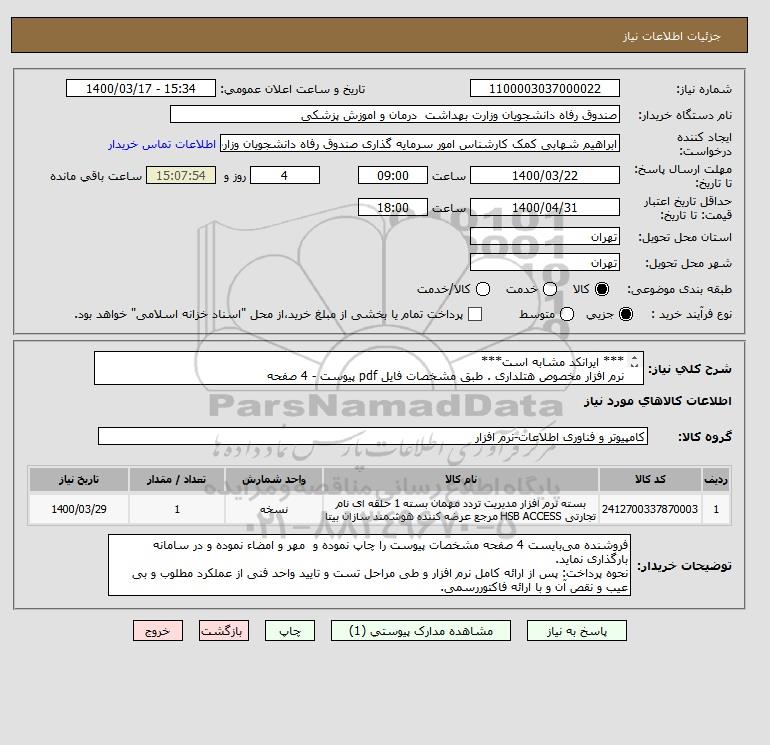Image resolution: width=770 pixels, height=745 pixels.
Task: Open مشاهده مدارک پیوستی (1) button
Action: (x=421, y=631)
